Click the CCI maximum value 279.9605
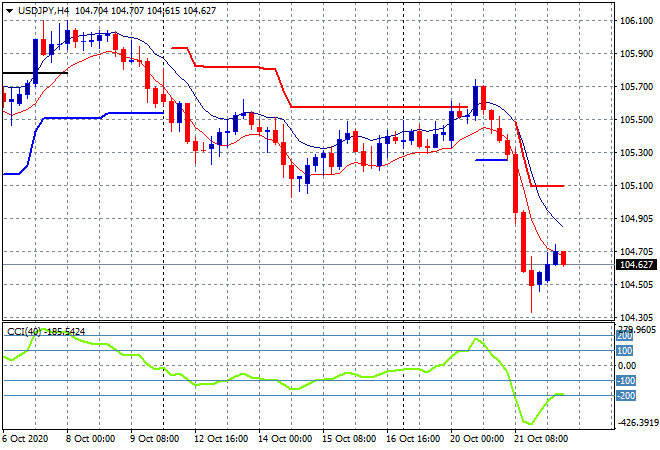660x450 pixels. pos(638,329)
